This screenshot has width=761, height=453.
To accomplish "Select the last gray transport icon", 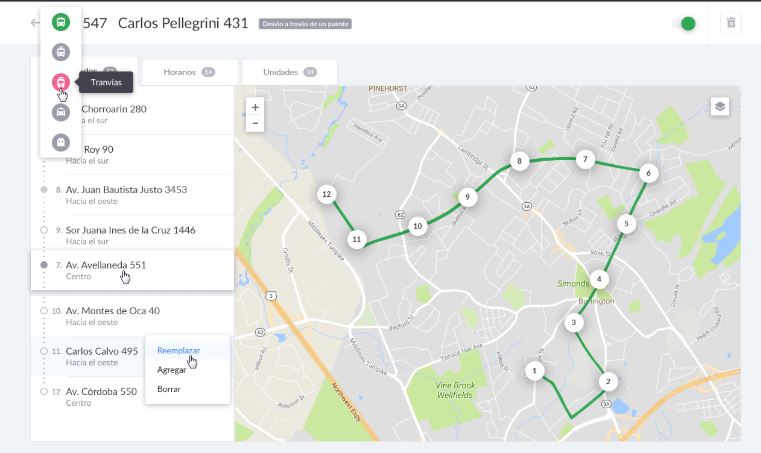I will pos(61,142).
